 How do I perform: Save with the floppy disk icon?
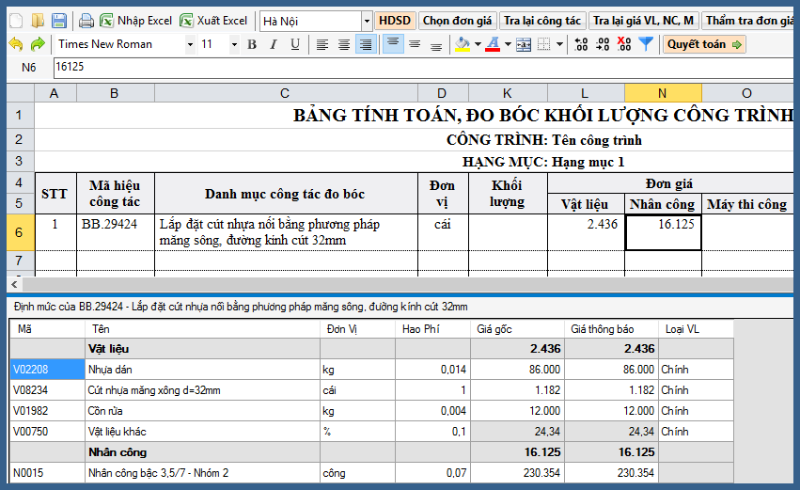click(59, 20)
